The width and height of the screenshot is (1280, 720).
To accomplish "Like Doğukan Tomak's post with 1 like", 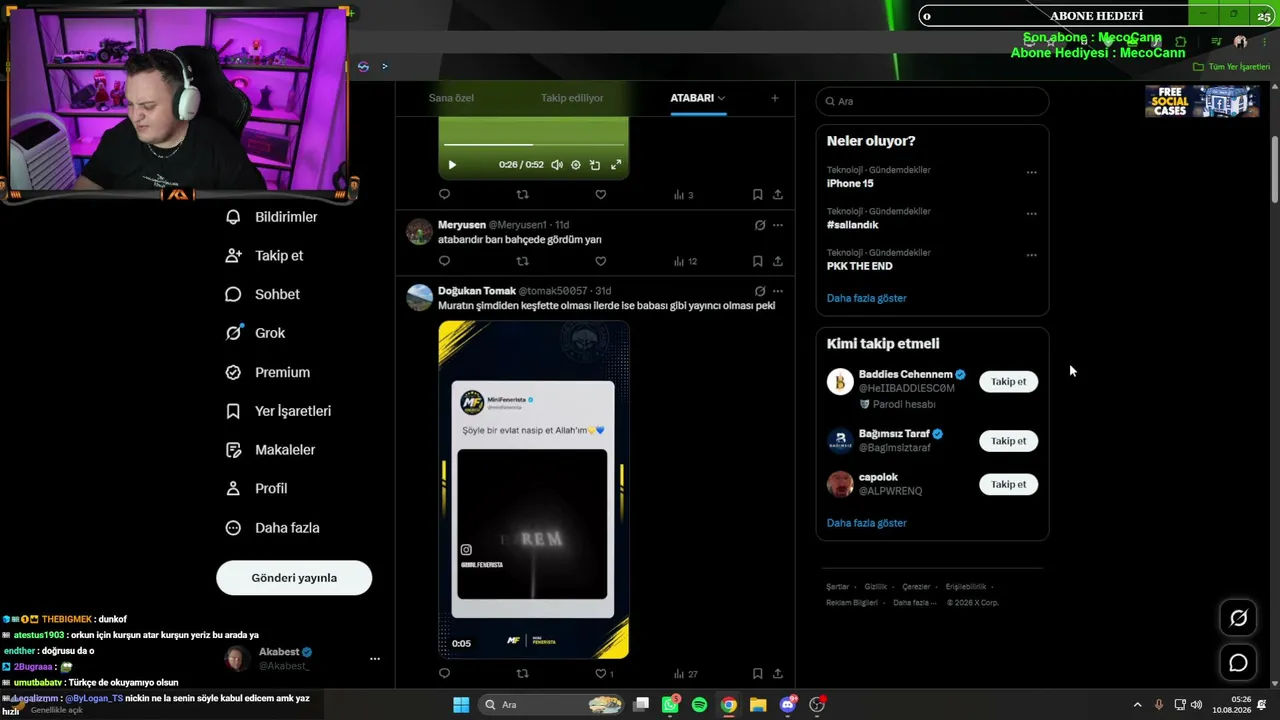I will point(604,673).
